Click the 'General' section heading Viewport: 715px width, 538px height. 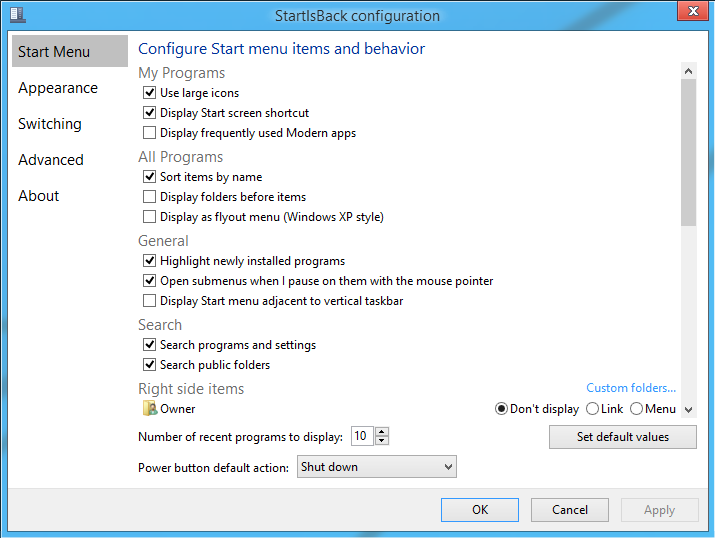163,240
